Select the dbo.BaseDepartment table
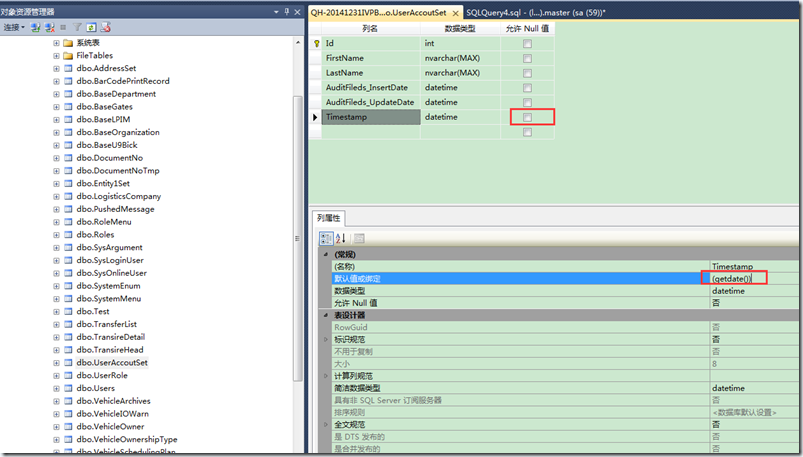803x457 pixels. [x=116, y=94]
